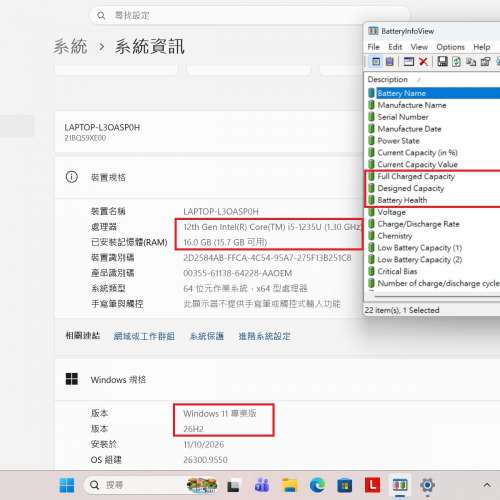Click the 16.0 GB installed RAM value
500x500 pixels.
click(x=225, y=242)
